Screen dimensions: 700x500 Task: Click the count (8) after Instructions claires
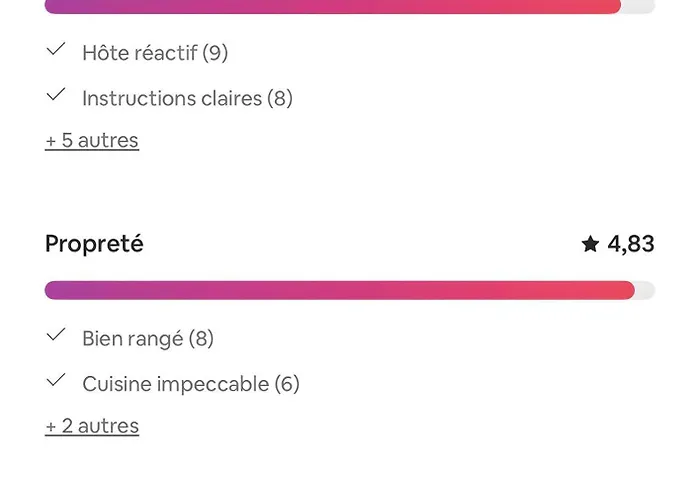pyautogui.click(x=280, y=98)
